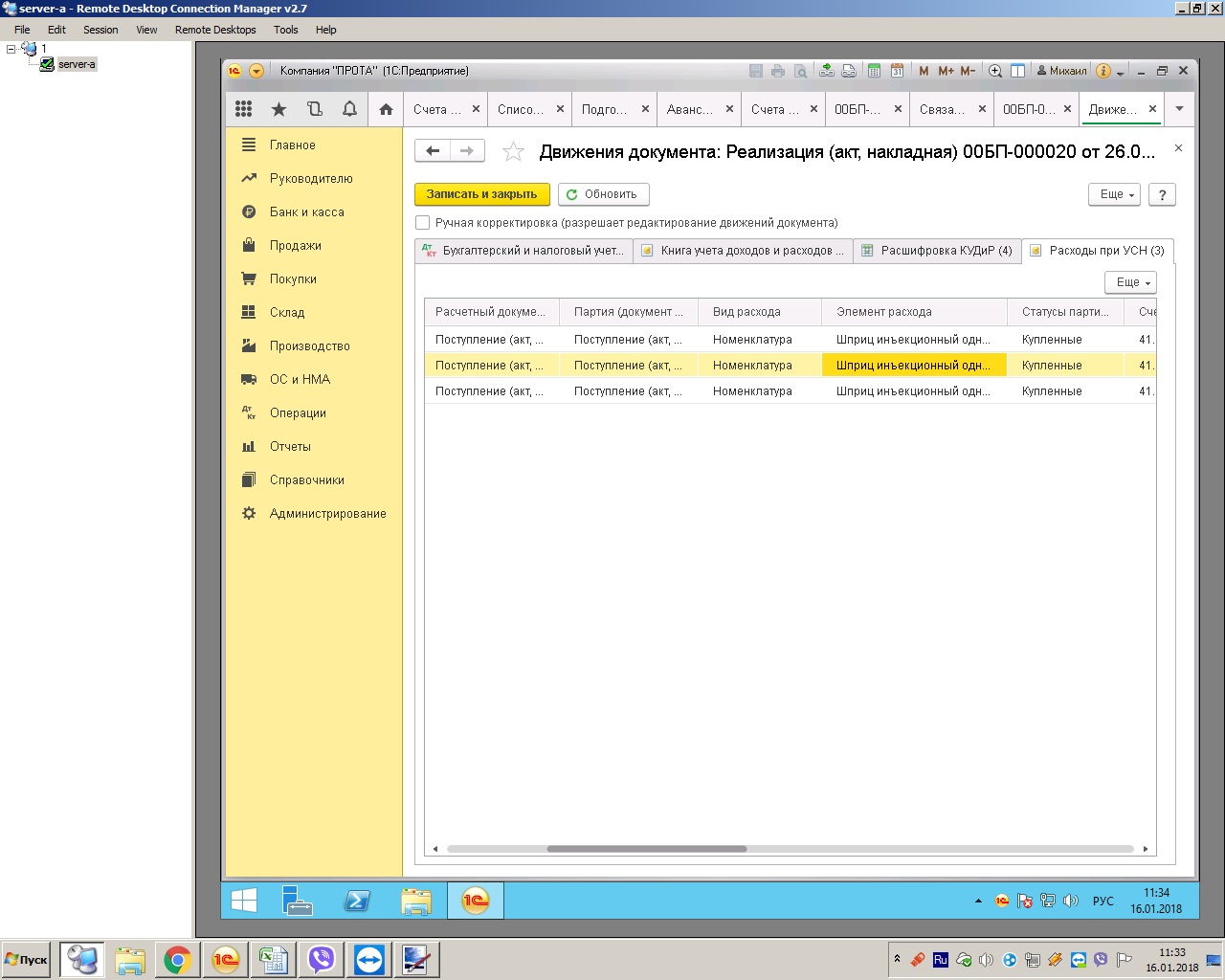Click the split-window panel layout icon
This screenshot has width=1225, height=980.
(x=1018, y=71)
